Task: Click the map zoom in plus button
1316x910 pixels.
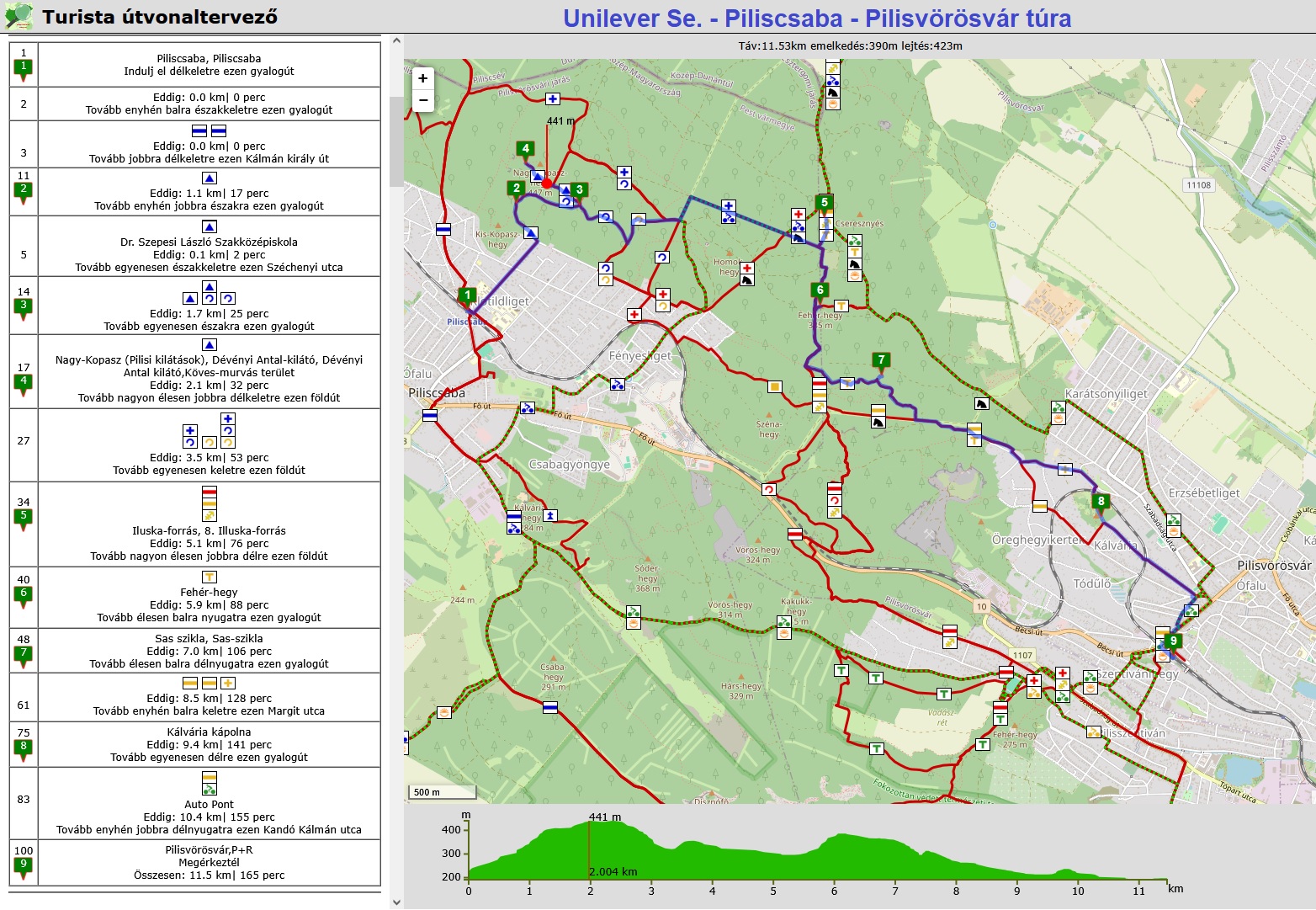Action: (x=422, y=78)
